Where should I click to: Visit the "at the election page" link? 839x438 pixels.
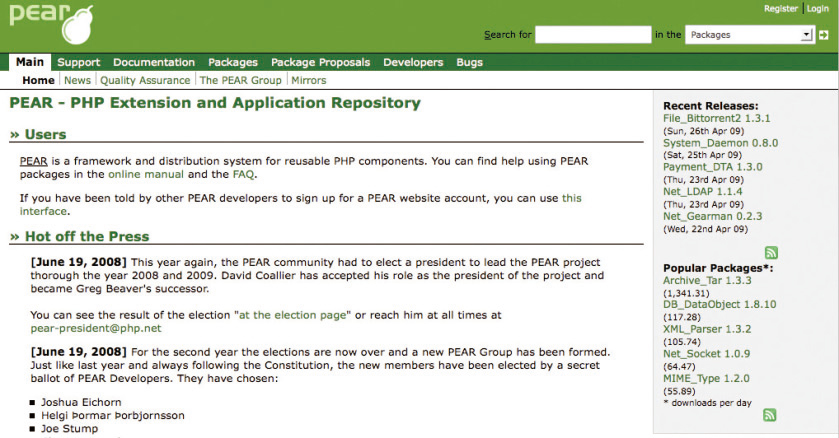[292, 315]
